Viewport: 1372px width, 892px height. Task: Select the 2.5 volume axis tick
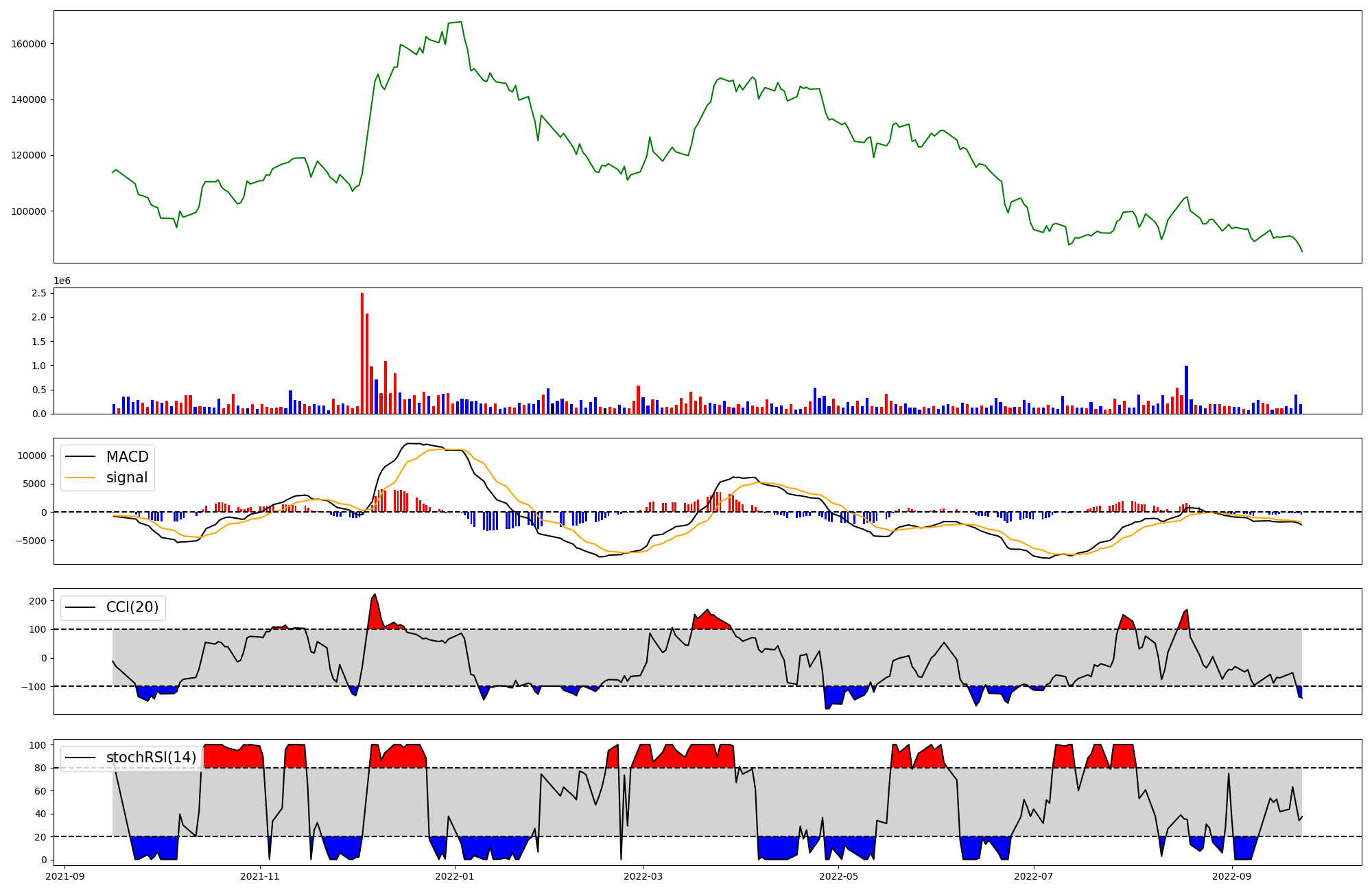click(39, 293)
